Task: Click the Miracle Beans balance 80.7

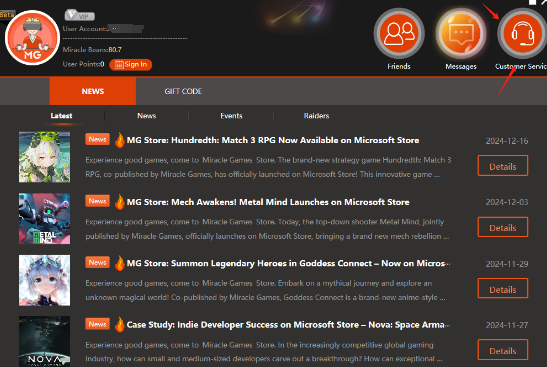Action: pyautogui.click(x=115, y=50)
